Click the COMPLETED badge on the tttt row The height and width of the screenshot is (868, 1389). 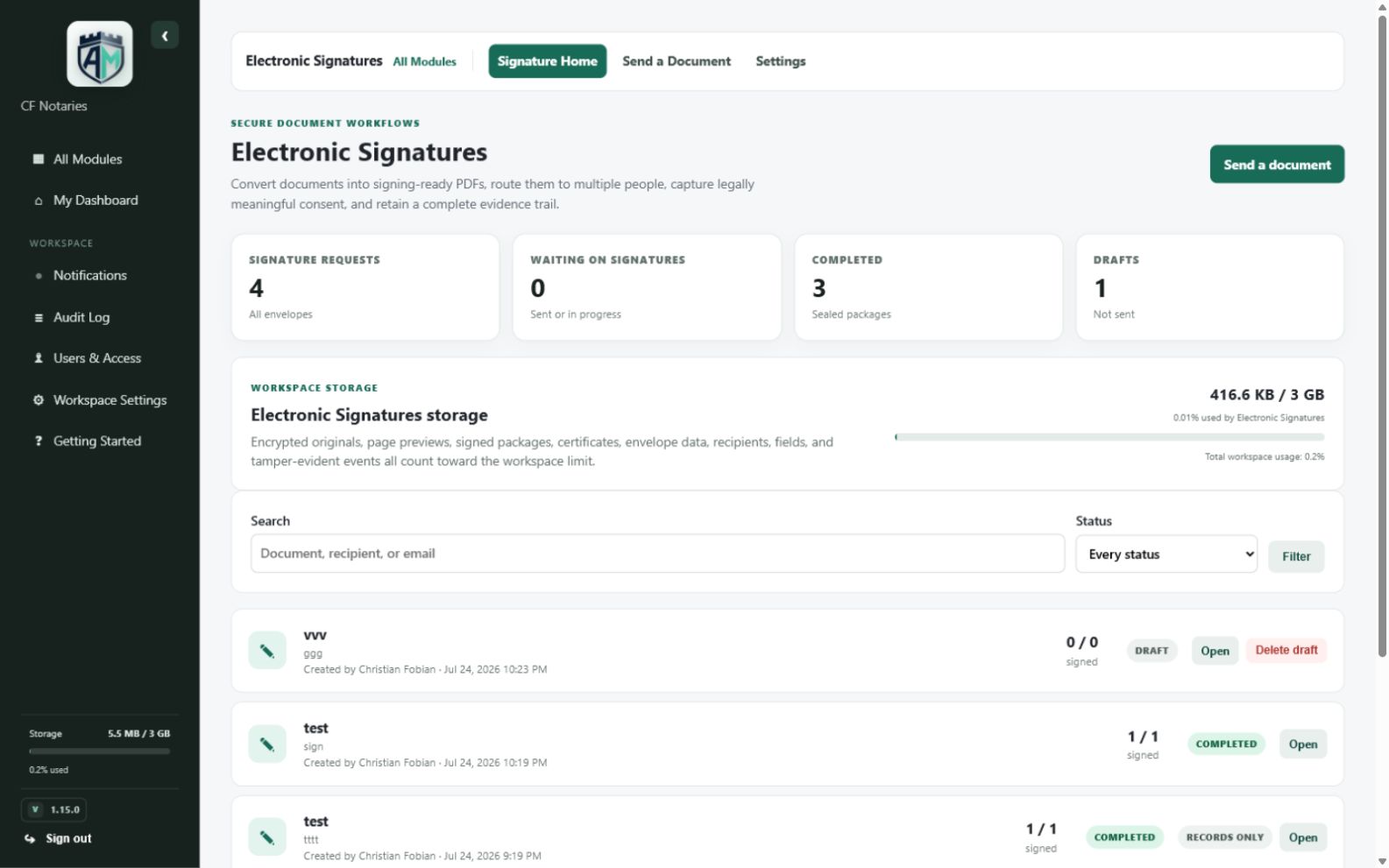coord(1124,837)
